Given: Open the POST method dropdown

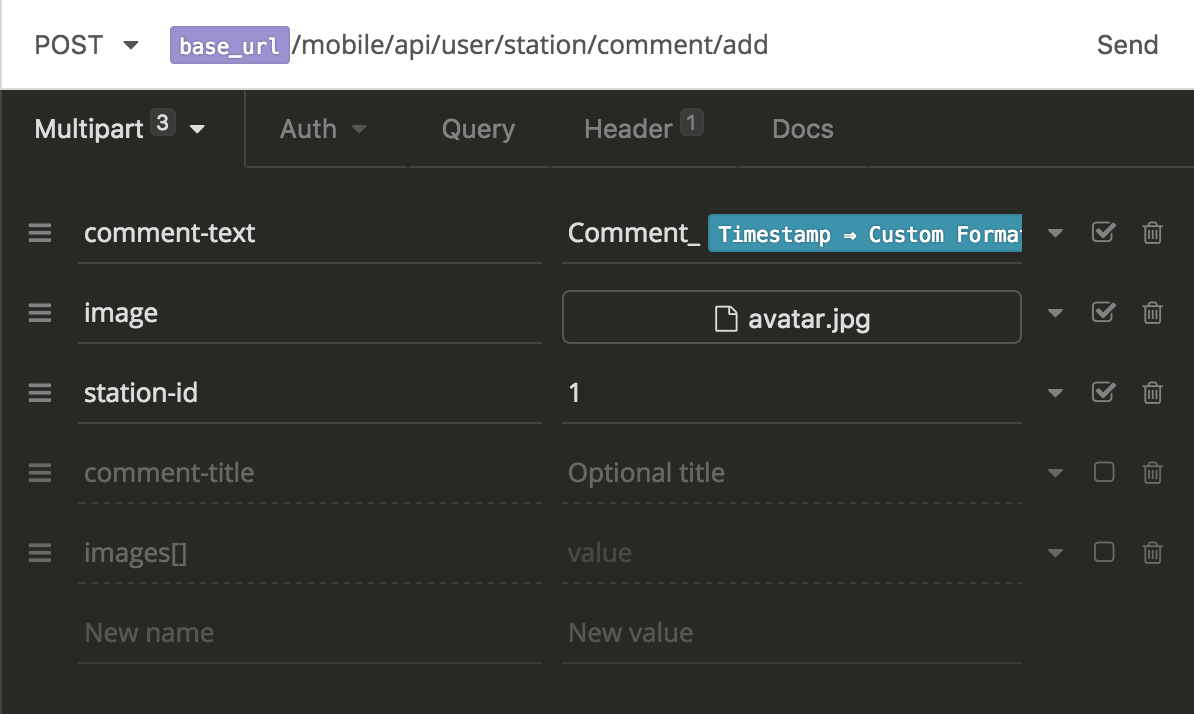Looking at the screenshot, I should click(86, 45).
